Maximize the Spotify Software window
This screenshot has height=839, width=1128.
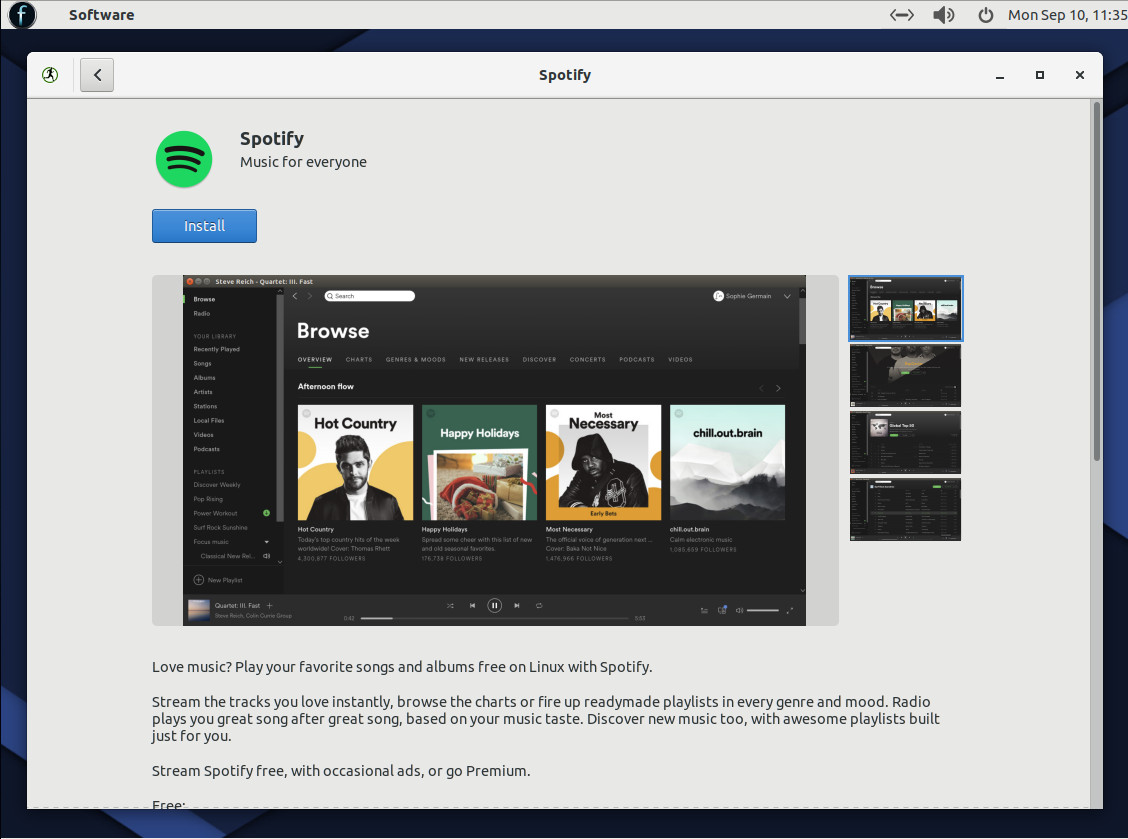(1040, 75)
